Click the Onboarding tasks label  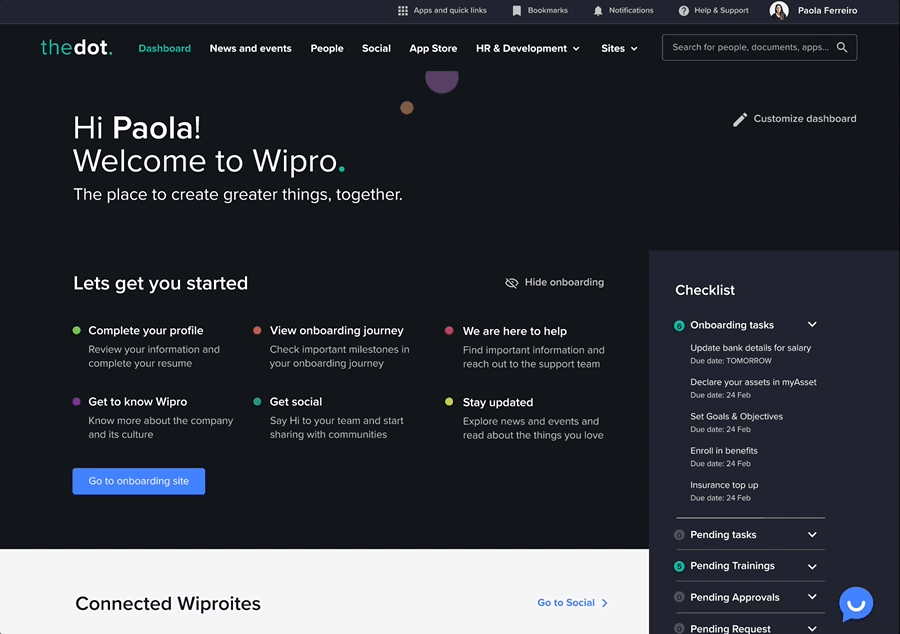pos(732,325)
